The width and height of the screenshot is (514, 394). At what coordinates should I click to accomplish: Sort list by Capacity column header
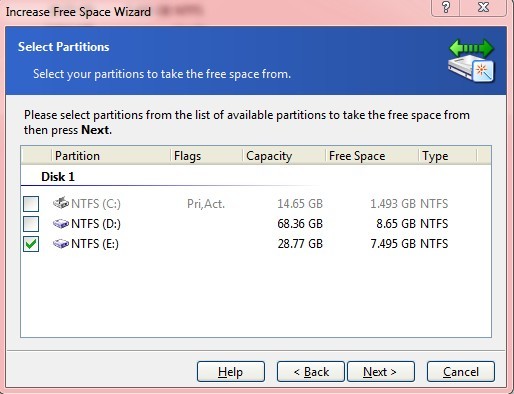[284, 156]
